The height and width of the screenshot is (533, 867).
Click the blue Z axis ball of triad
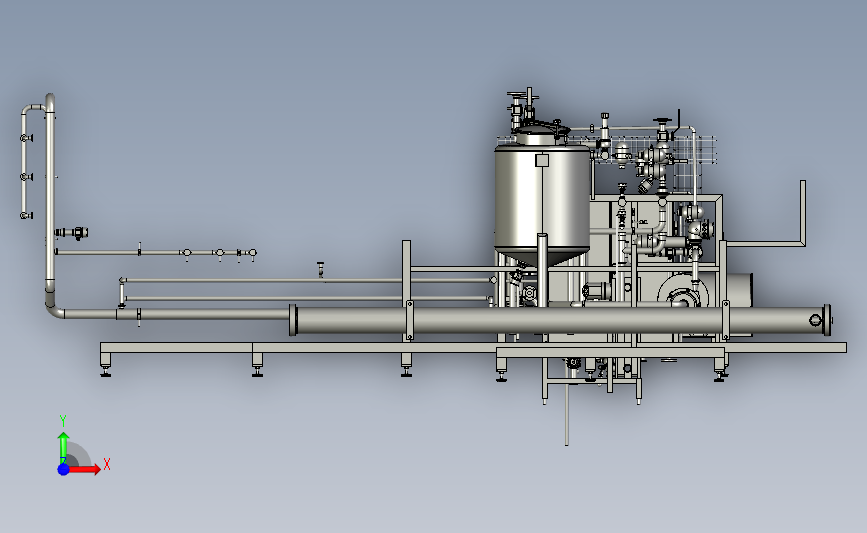[x=64, y=469]
